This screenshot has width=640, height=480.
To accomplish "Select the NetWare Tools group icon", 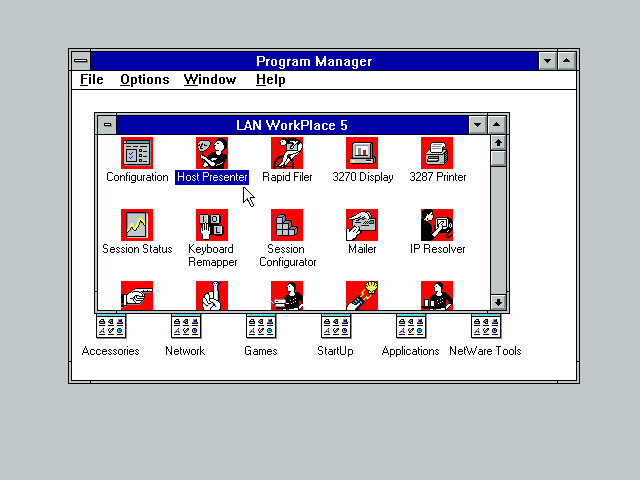I will [x=486, y=326].
